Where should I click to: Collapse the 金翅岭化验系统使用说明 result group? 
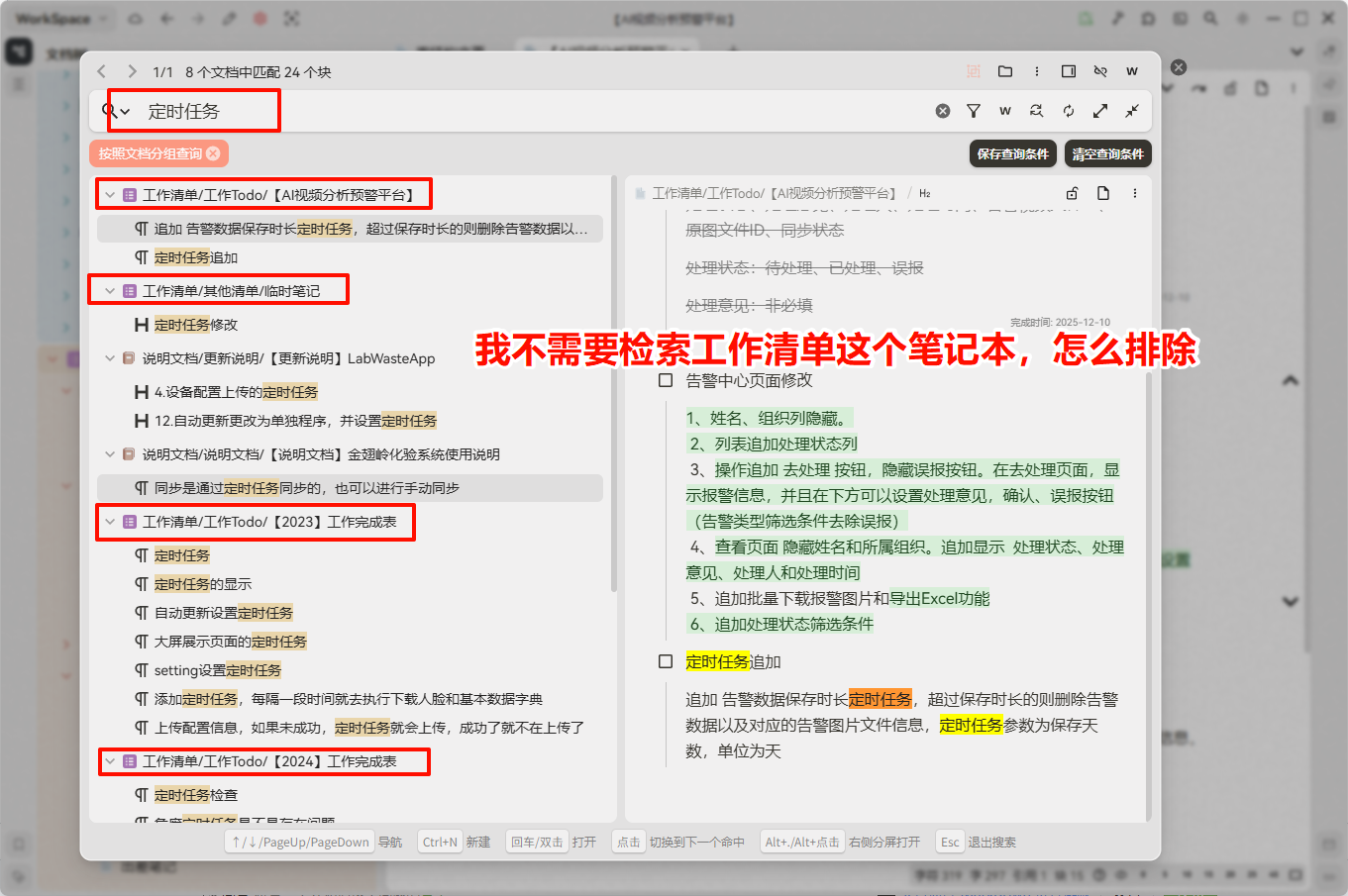coord(110,454)
